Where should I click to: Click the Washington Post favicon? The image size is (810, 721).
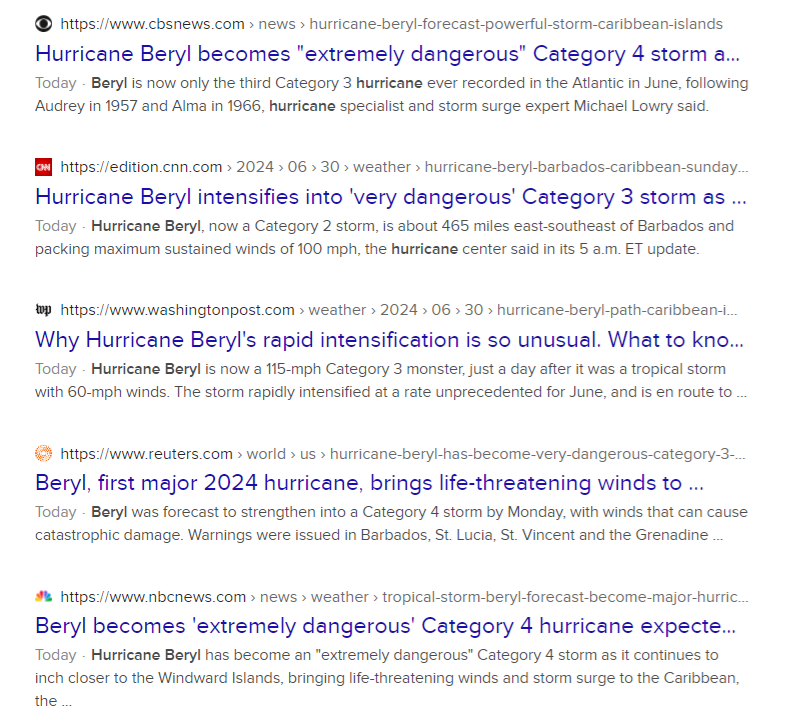(43, 310)
